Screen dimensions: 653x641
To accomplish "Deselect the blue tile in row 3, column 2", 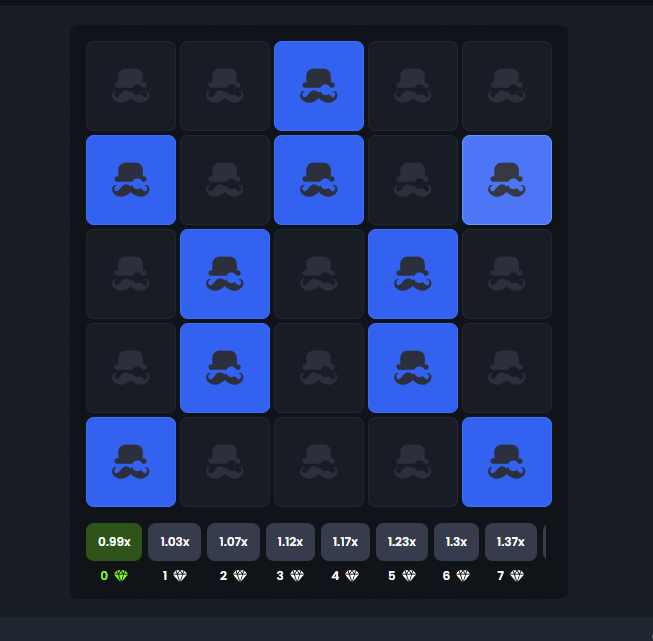I will (x=225, y=274).
